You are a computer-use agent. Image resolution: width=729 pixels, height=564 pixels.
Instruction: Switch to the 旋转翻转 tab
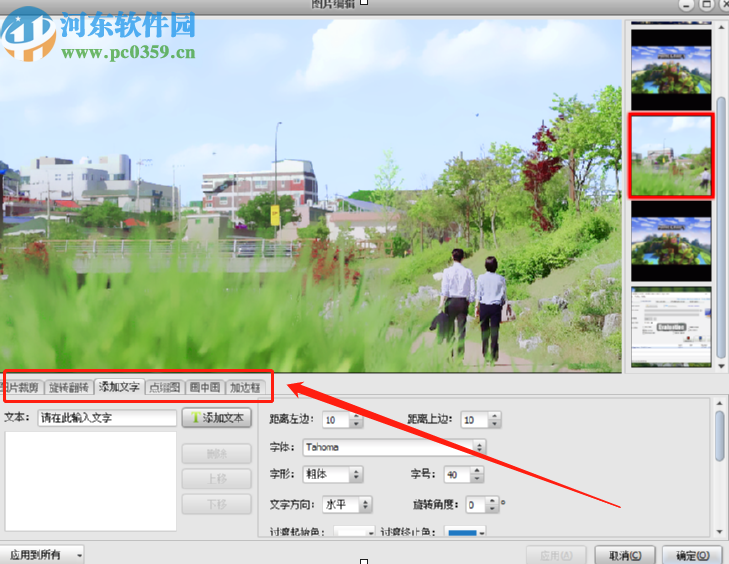tap(69, 387)
